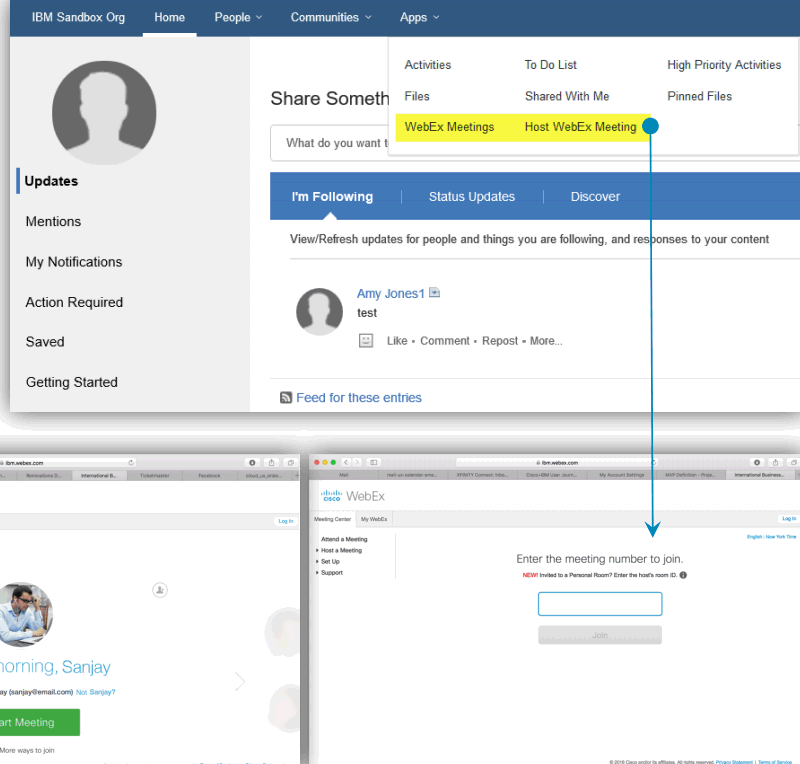
Task: Open Feed for these entries link
Action: (x=359, y=398)
